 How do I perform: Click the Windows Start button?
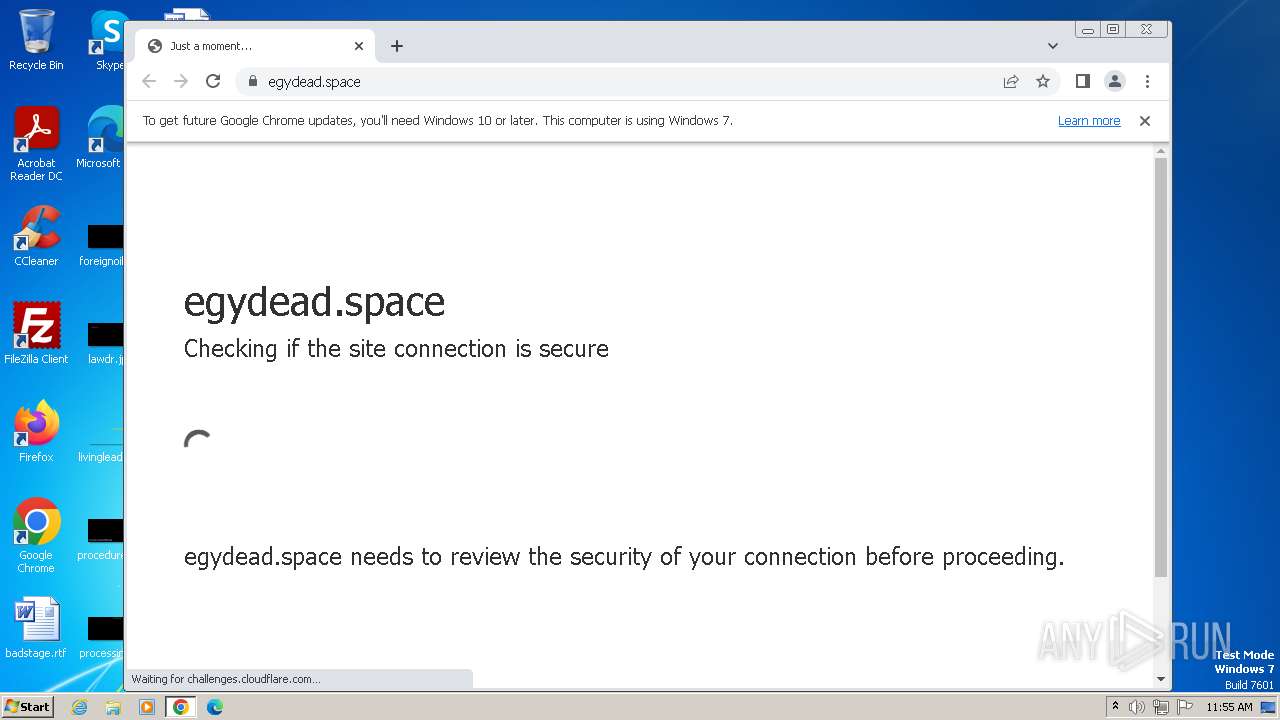point(27,706)
